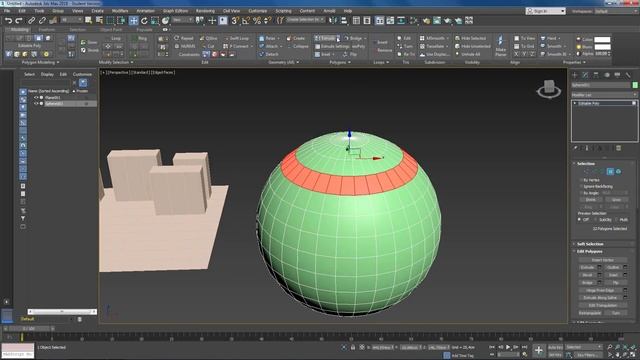Image resolution: width=640 pixels, height=360 pixels.
Task: Toggle the 3D Snaps icon
Action: click(x=235, y=20)
